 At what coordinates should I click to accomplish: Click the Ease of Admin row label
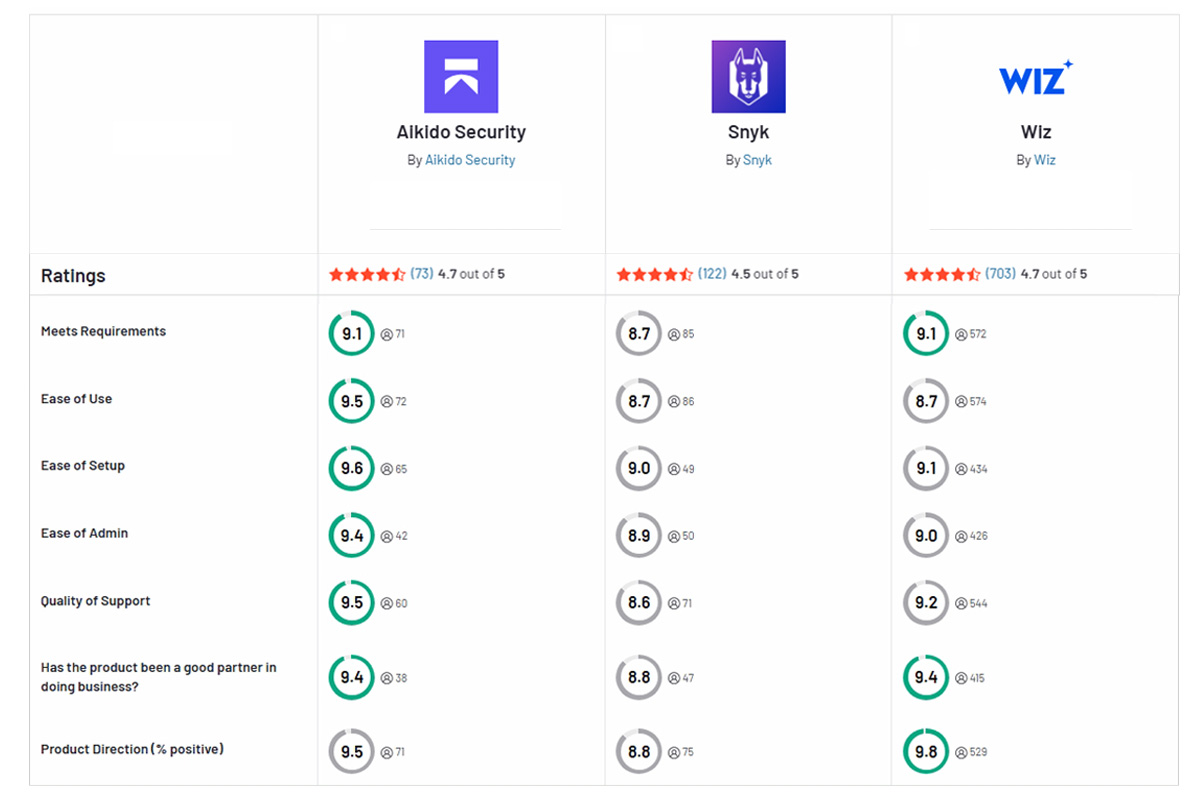(x=84, y=533)
